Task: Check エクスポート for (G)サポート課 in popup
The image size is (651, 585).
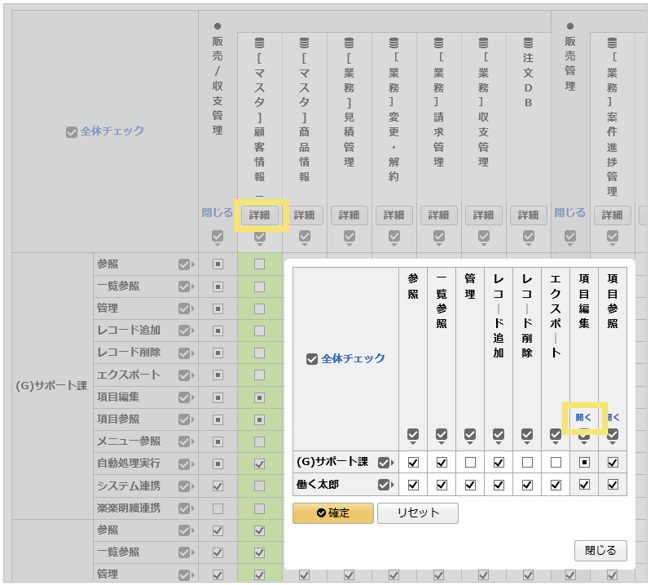Action: [x=556, y=462]
